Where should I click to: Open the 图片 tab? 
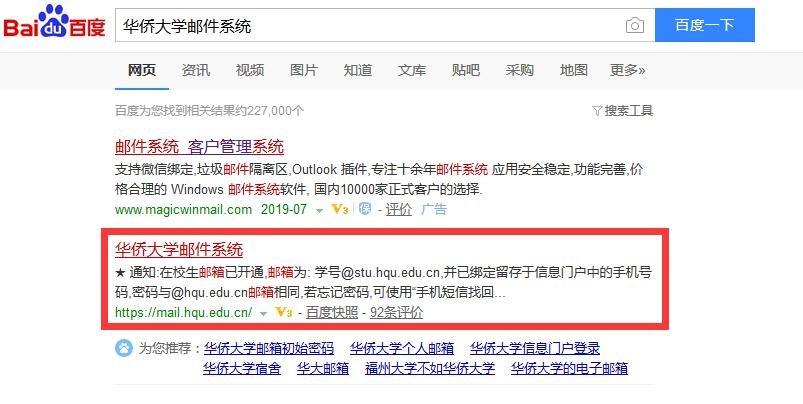coord(304,70)
